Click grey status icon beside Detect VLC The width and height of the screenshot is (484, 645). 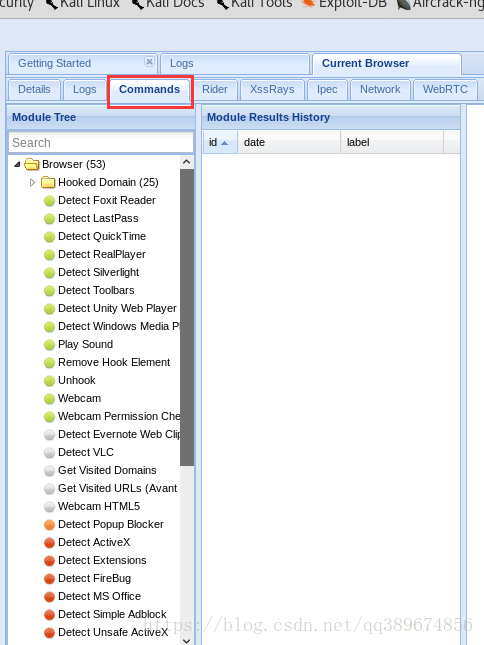coord(49,453)
